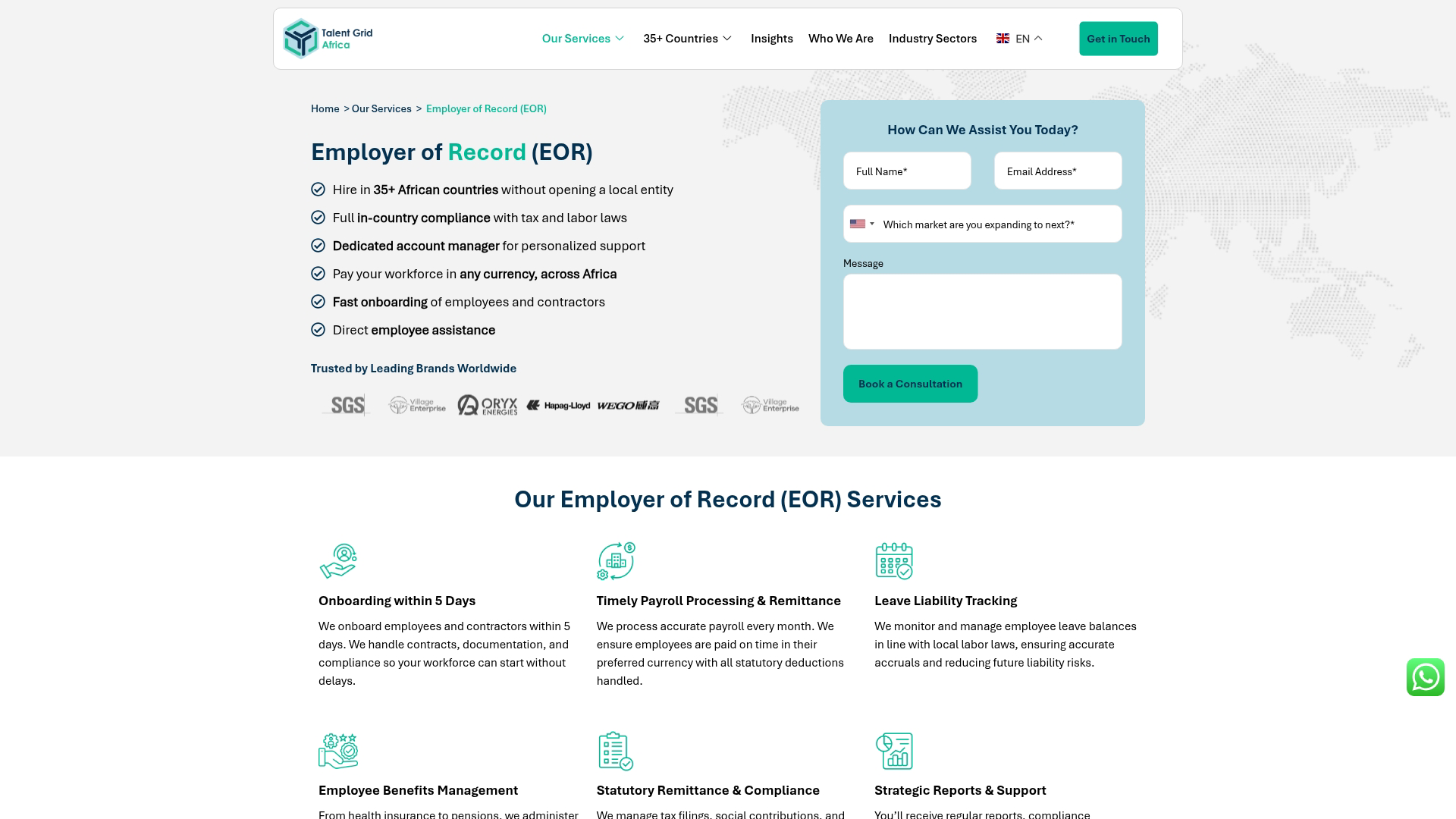Click inside the Message text area
The image size is (1456, 819).
(982, 311)
